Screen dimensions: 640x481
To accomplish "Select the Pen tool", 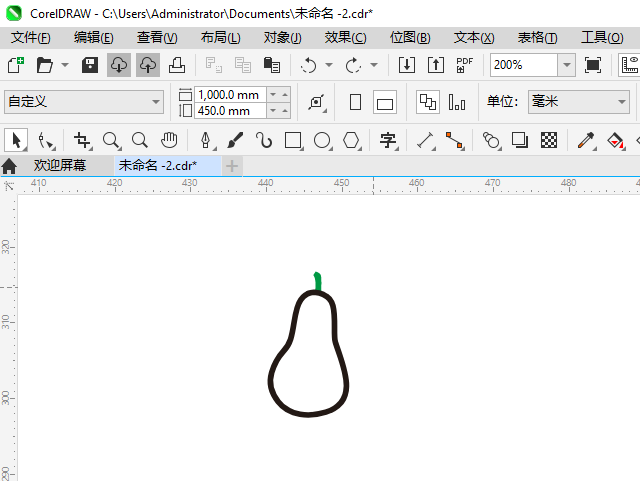I will (x=206, y=140).
